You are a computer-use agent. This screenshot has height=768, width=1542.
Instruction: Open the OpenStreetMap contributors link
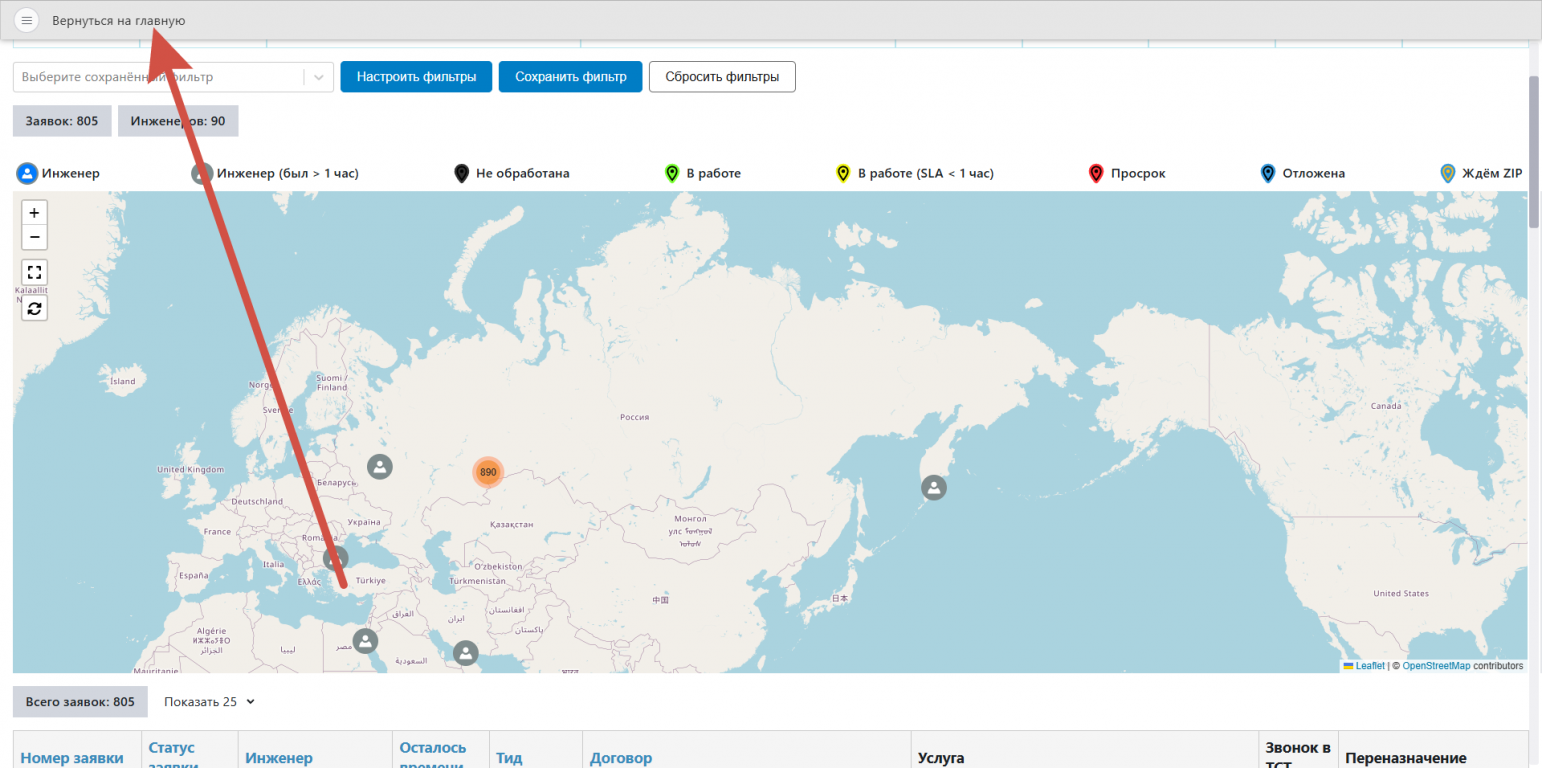1436,666
